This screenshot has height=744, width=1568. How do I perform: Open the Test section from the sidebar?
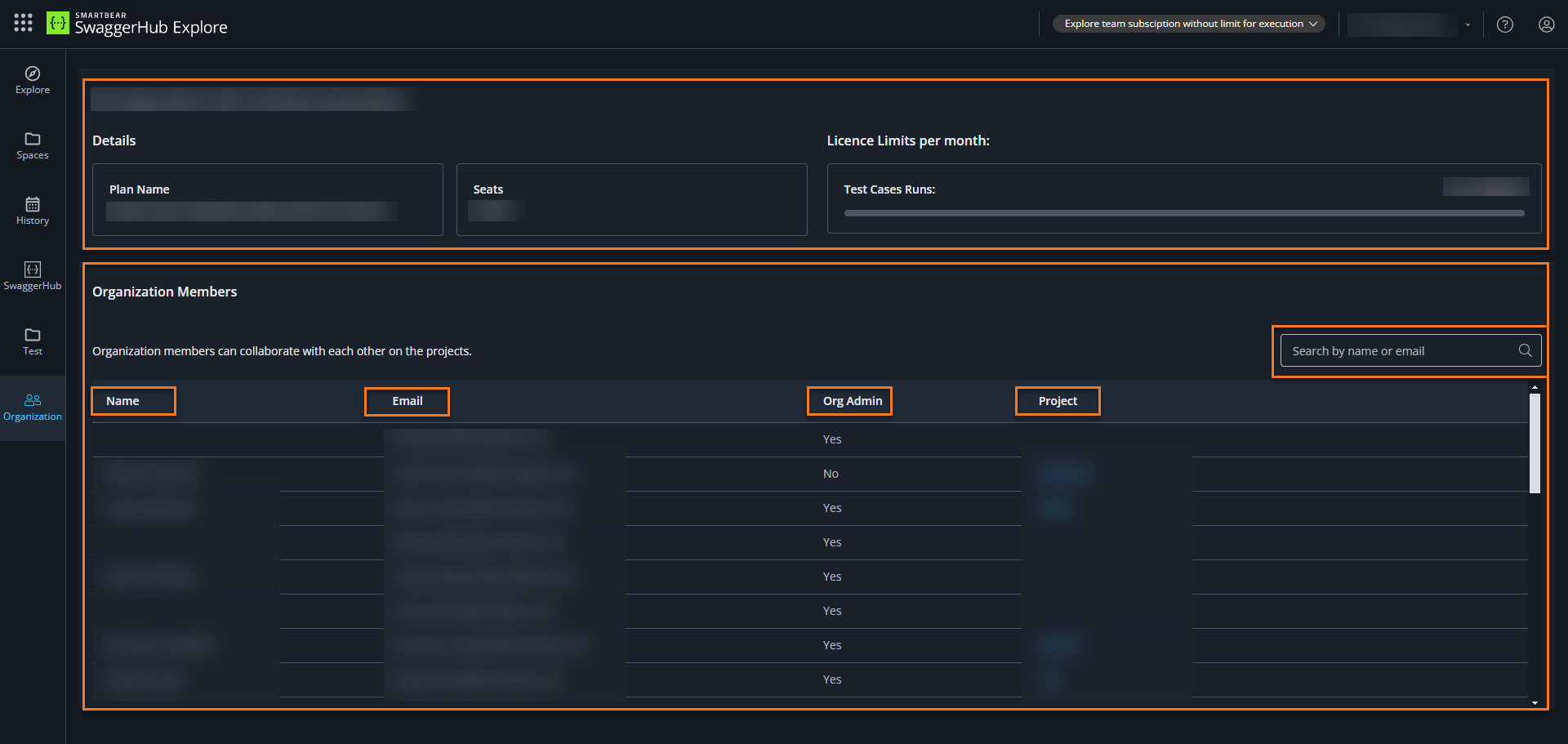click(x=33, y=341)
